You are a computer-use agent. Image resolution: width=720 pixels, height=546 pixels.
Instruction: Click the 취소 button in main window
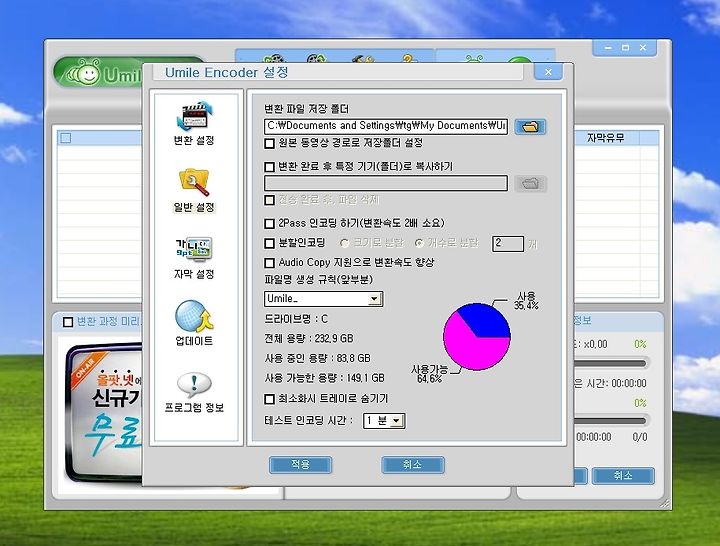click(623, 476)
